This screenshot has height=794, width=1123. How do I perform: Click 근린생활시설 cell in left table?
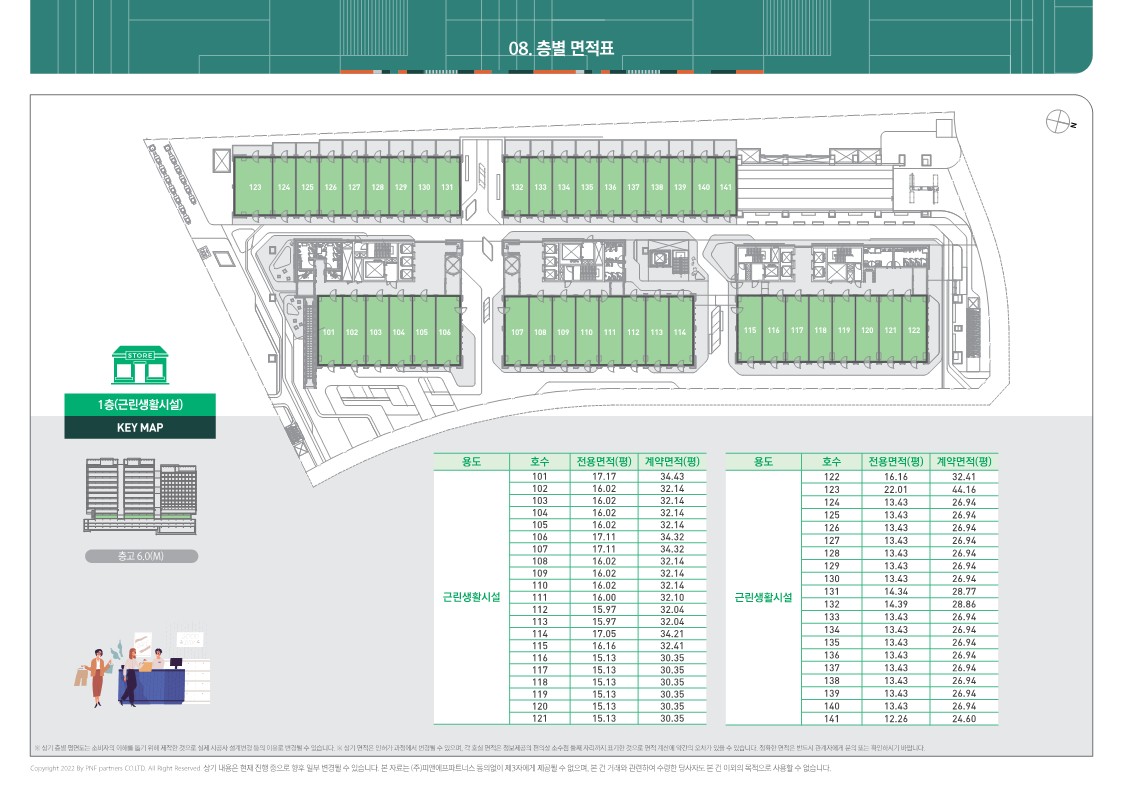pyautogui.click(x=471, y=596)
